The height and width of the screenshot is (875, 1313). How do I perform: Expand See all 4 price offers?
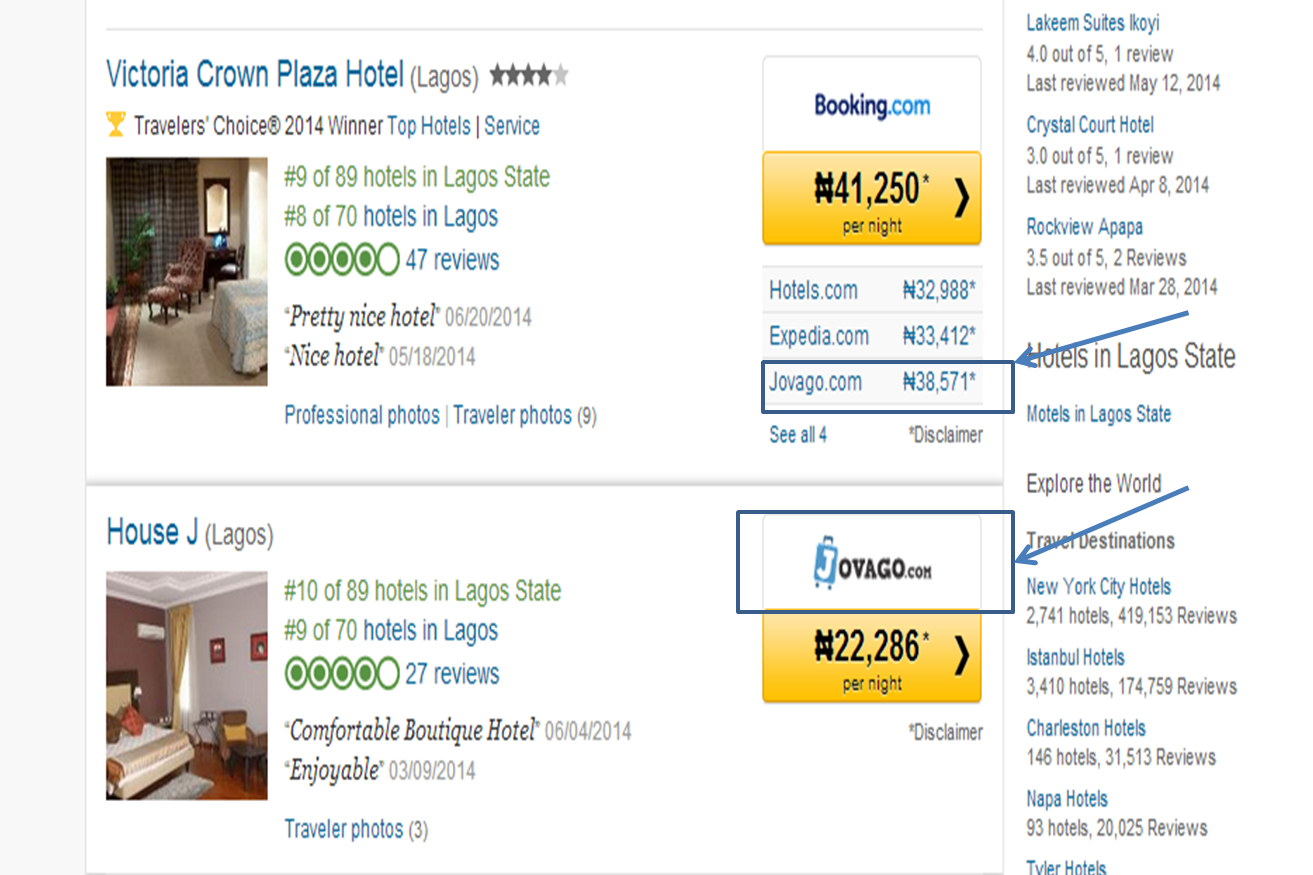[x=798, y=435]
